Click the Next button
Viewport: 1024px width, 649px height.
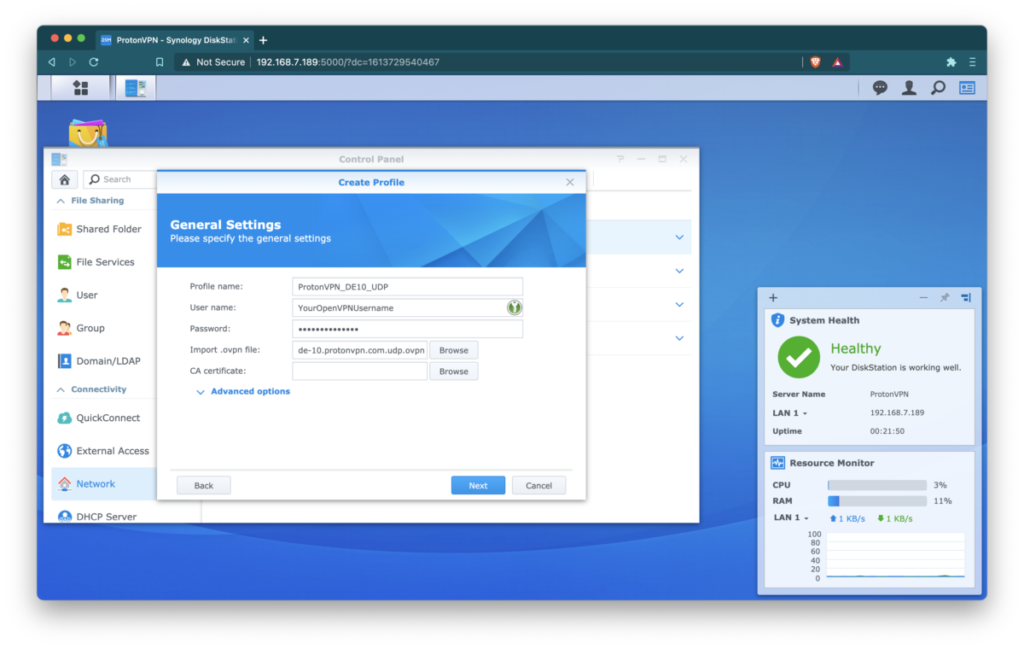click(x=477, y=486)
